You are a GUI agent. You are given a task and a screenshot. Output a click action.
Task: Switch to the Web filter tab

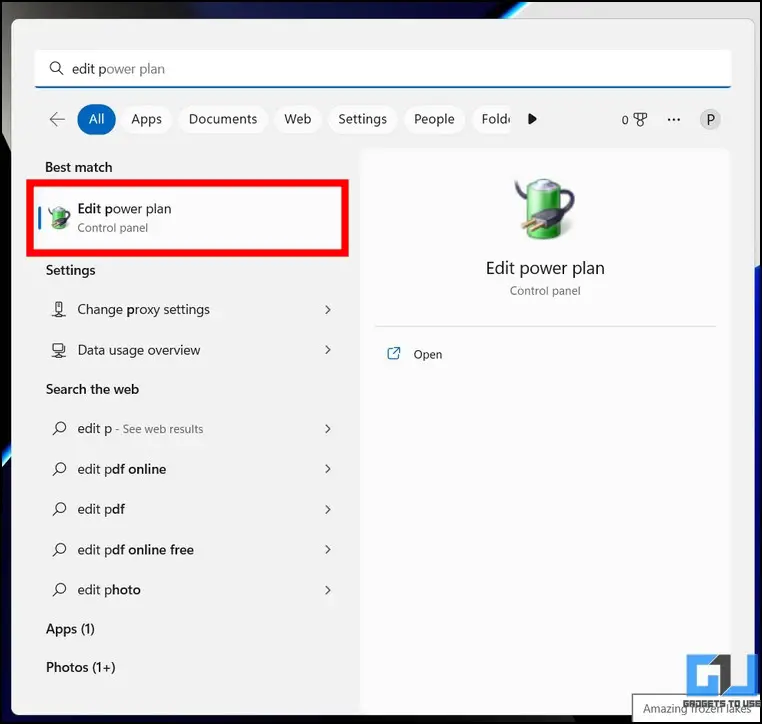(x=297, y=119)
